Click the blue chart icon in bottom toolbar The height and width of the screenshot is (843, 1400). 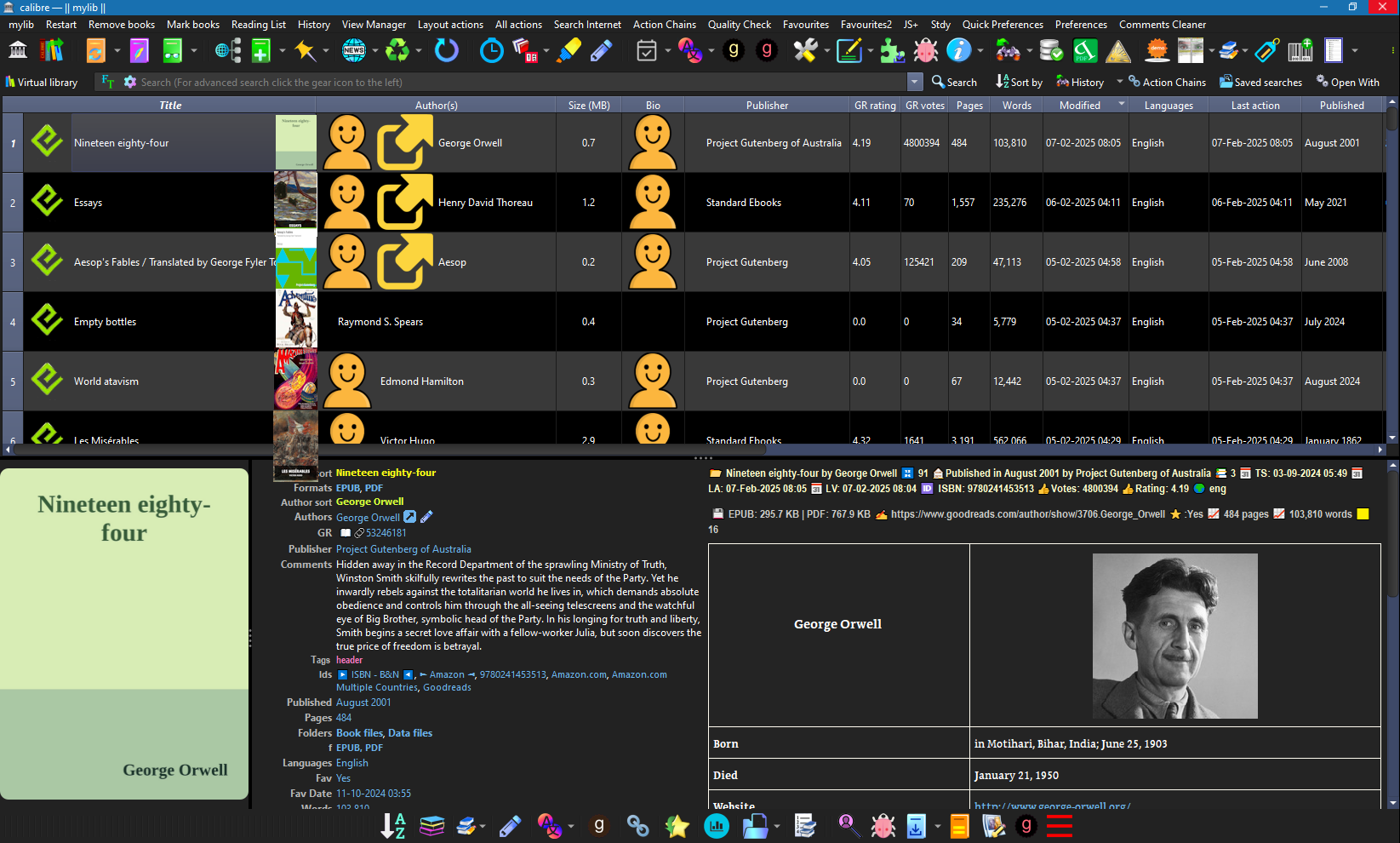tap(717, 826)
